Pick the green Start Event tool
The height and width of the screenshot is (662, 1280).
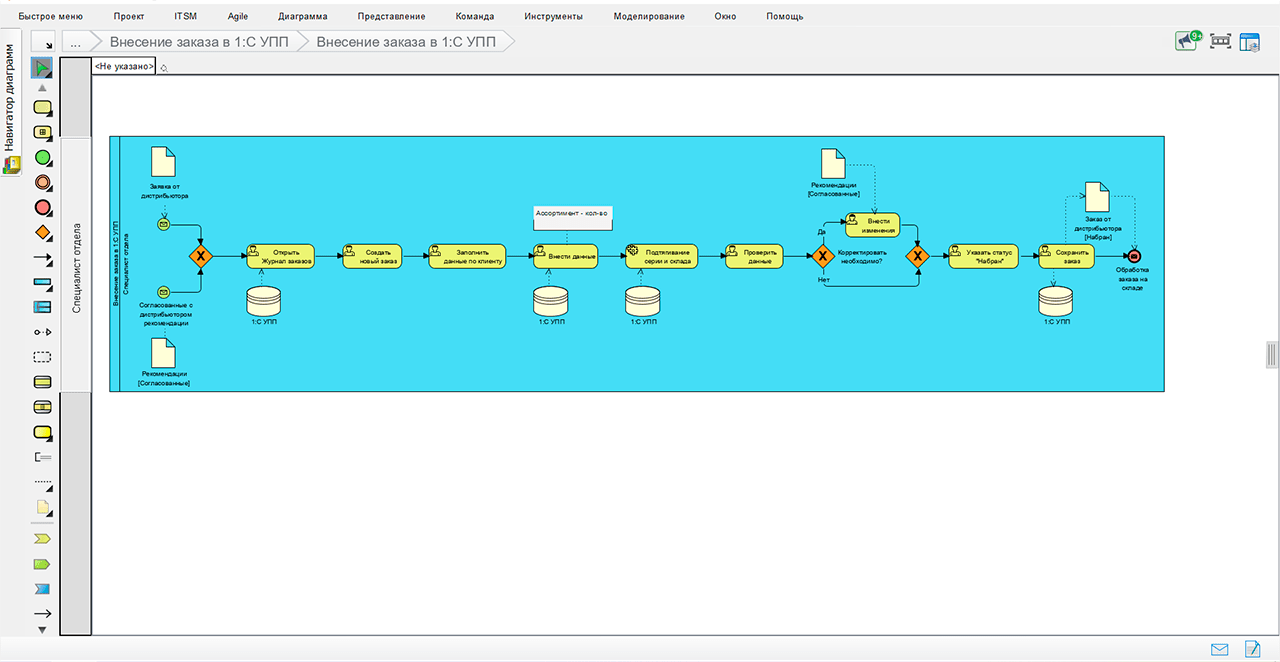pyautogui.click(x=42, y=158)
